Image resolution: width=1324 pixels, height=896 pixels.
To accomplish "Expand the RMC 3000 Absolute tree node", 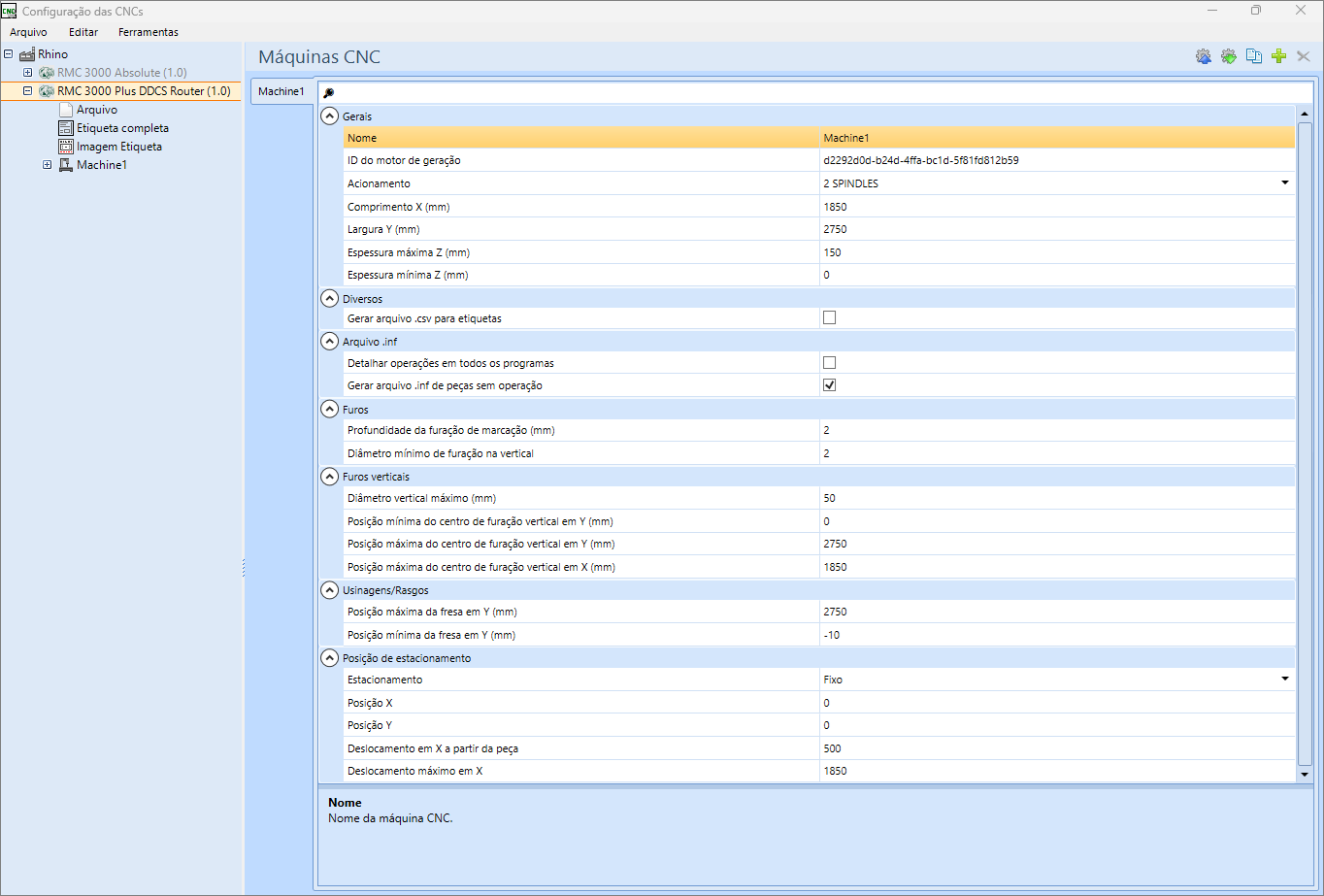I will pos(27,73).
